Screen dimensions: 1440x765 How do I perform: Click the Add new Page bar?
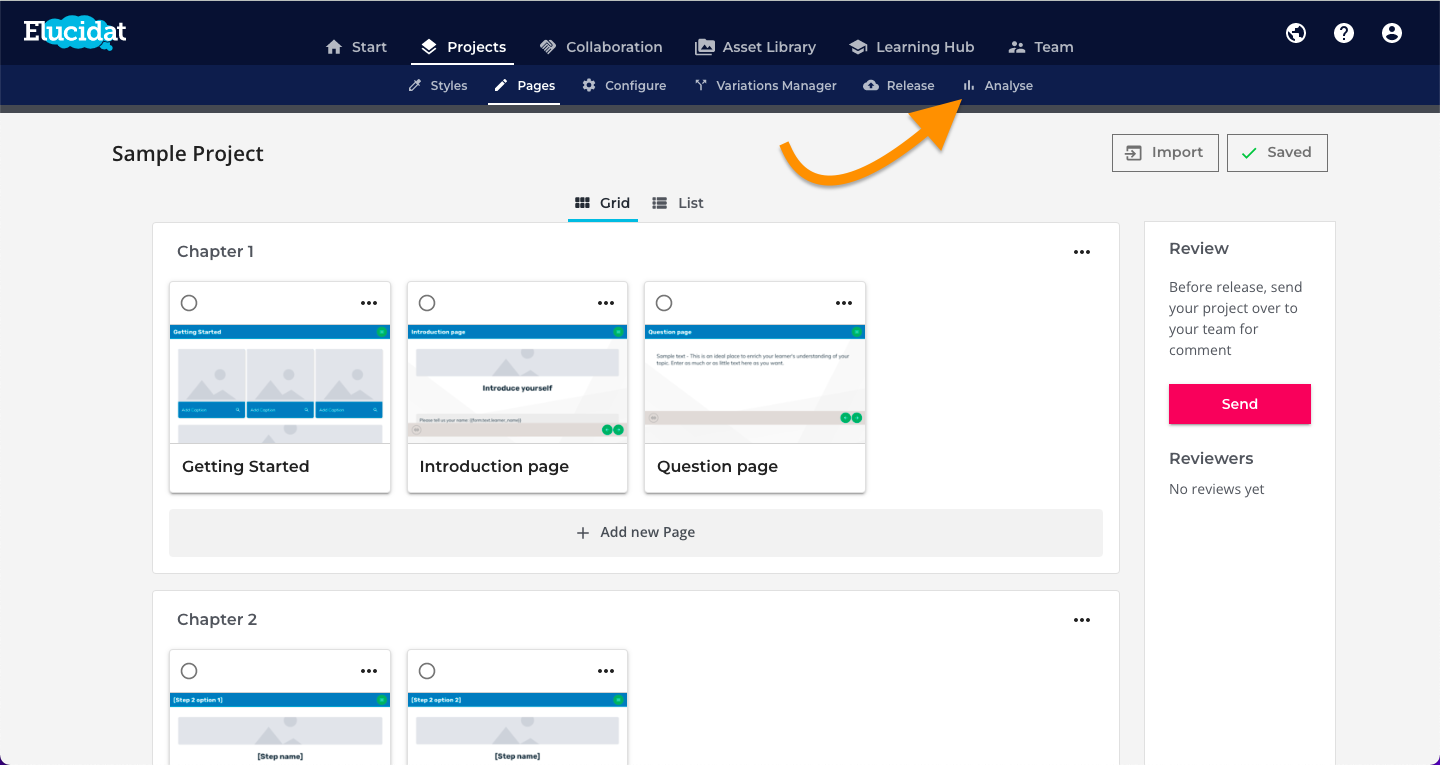coord(636,533)
